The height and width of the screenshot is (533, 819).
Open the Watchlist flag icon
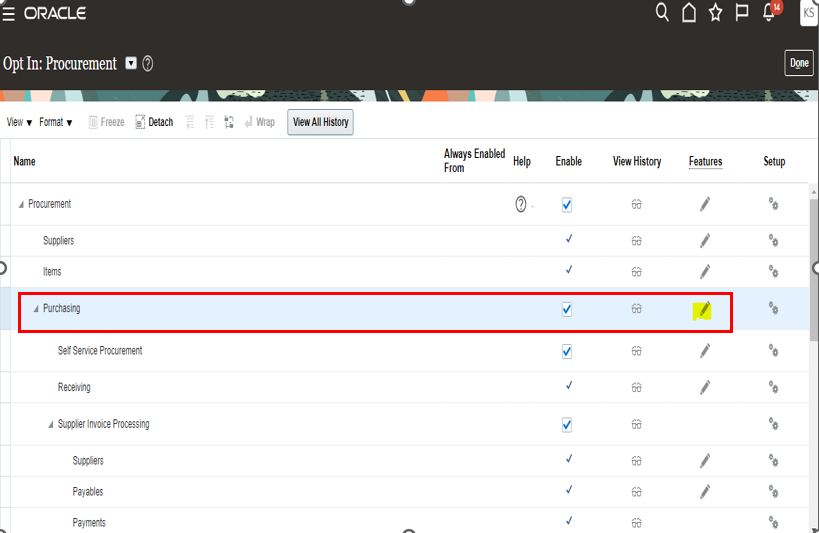coord(742,13)
